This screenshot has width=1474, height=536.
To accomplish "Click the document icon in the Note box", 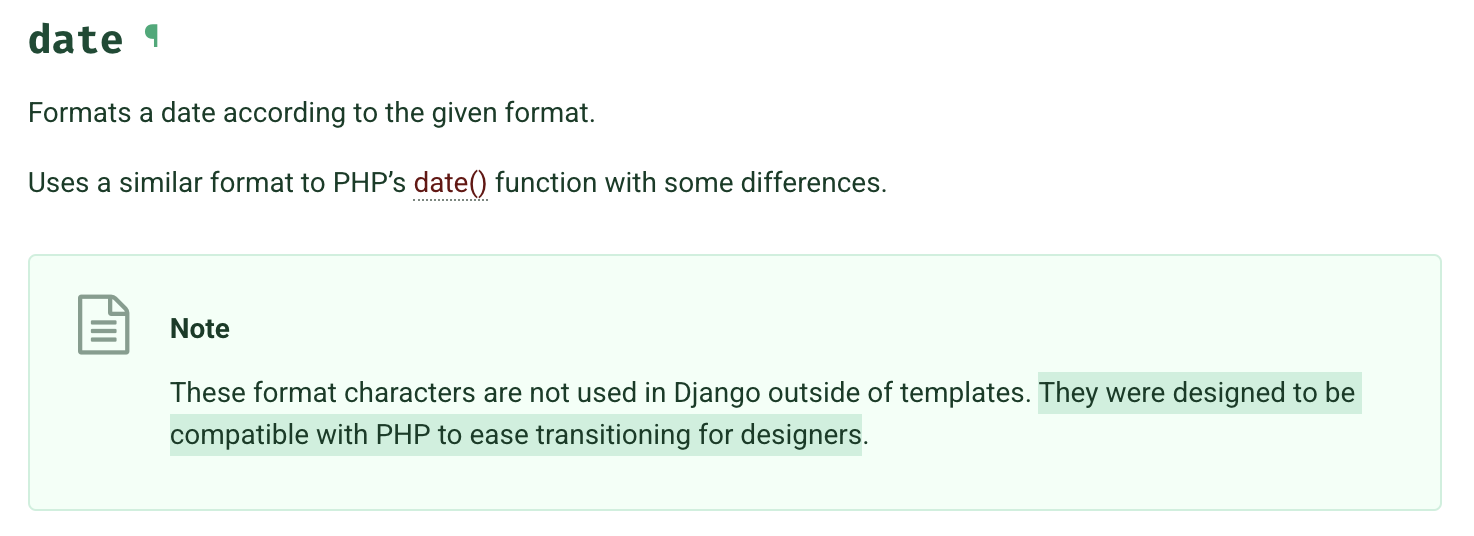I will (x=104, y=325).
